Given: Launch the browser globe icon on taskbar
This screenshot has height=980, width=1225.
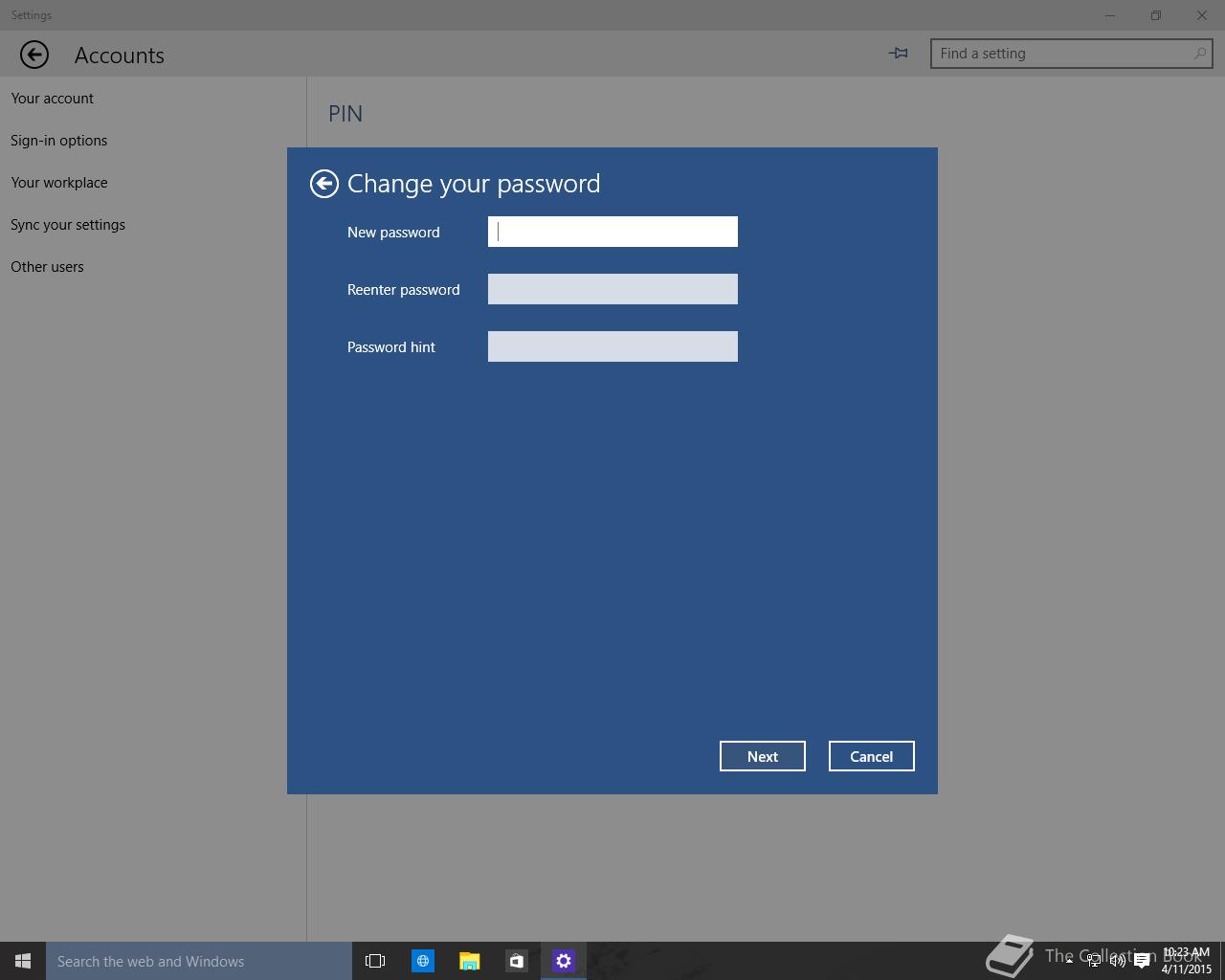Looking at the screenshot, I should click(x=422, y=961).
